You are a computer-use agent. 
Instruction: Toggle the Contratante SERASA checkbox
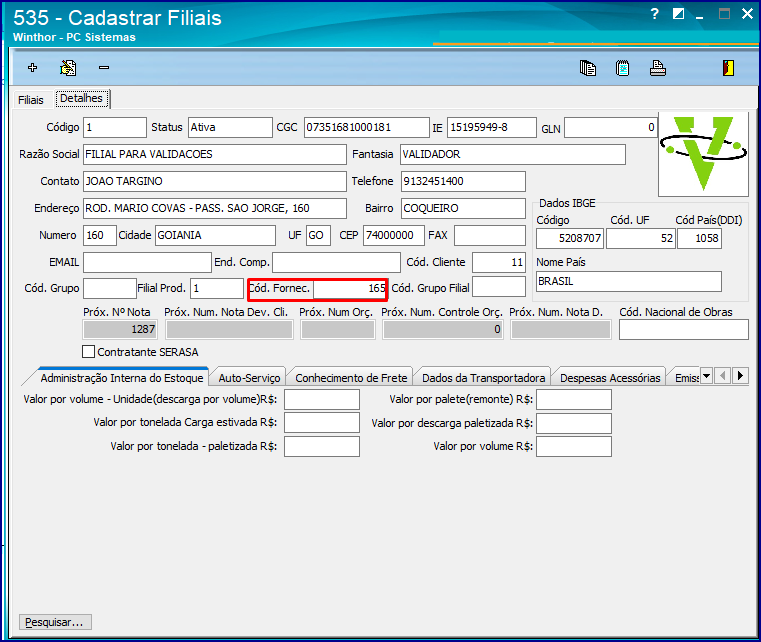88,352
